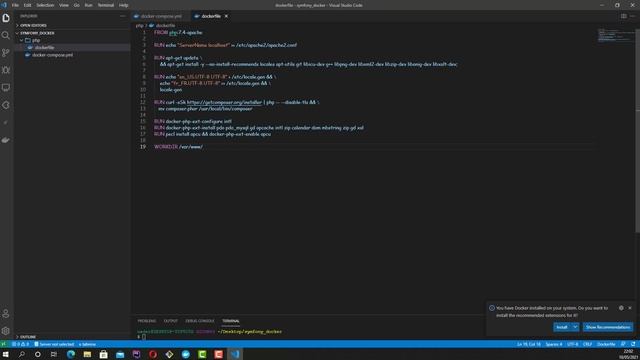Open the Install button dropdown arrow
This screenshot has height=360, width=640.
(x=575, y=327)
